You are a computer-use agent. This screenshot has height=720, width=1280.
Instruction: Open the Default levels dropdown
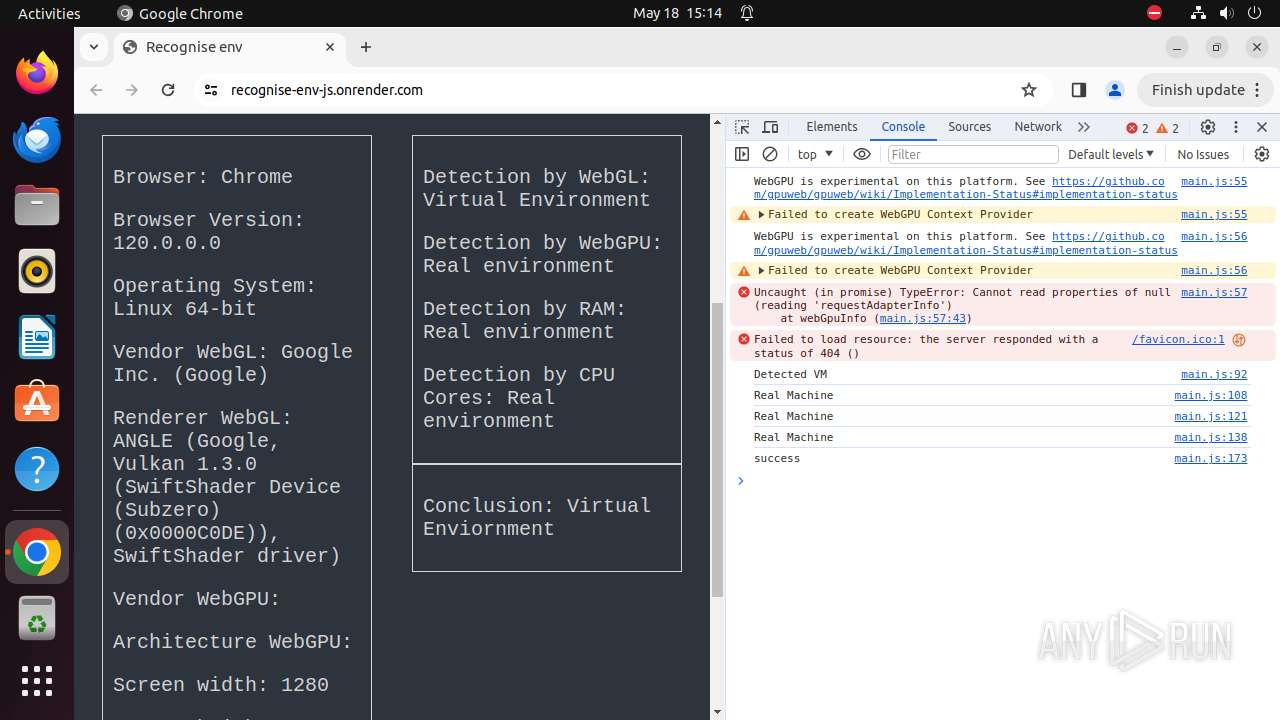pos(1111,154)
